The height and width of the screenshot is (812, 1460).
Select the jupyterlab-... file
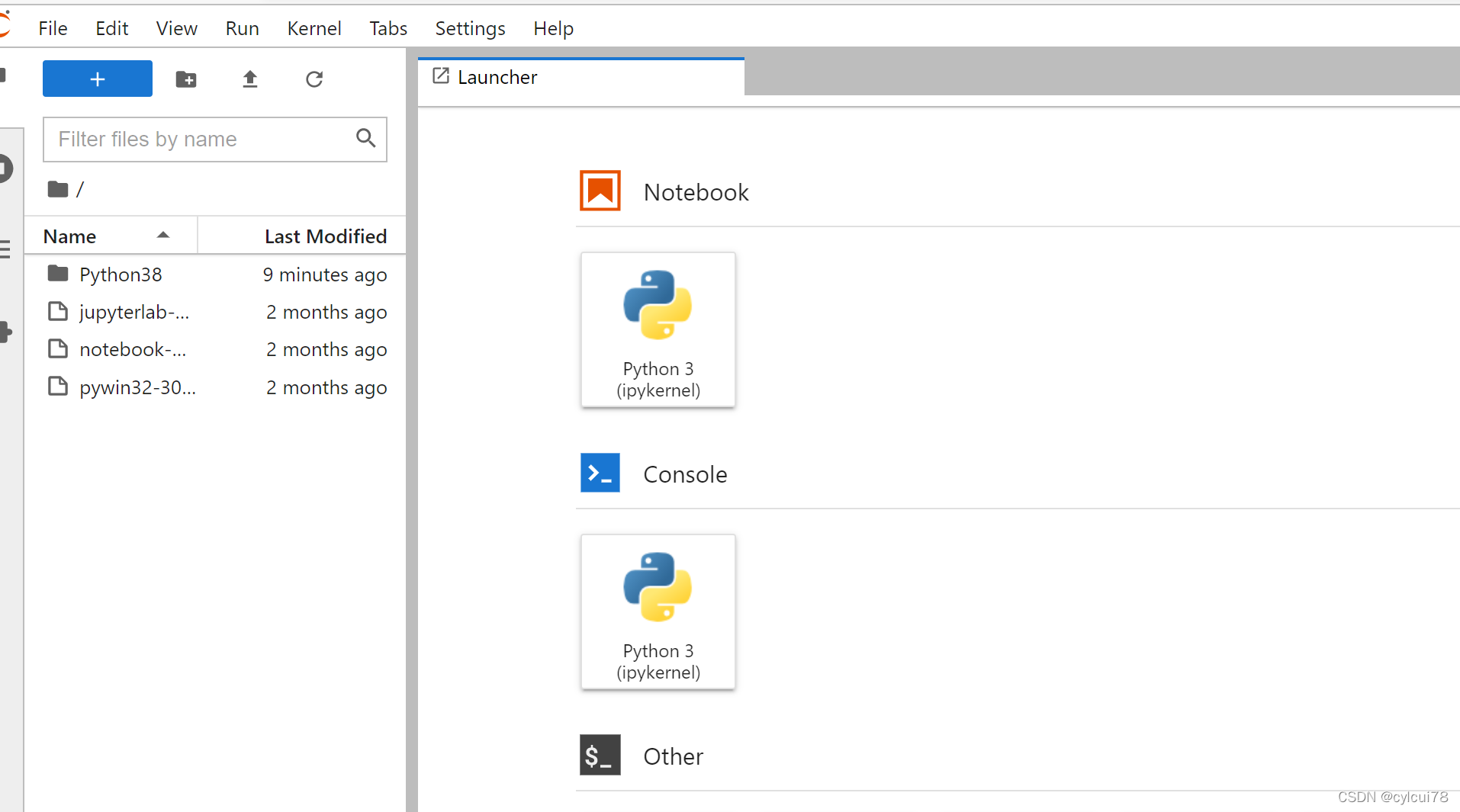(215, 312)
